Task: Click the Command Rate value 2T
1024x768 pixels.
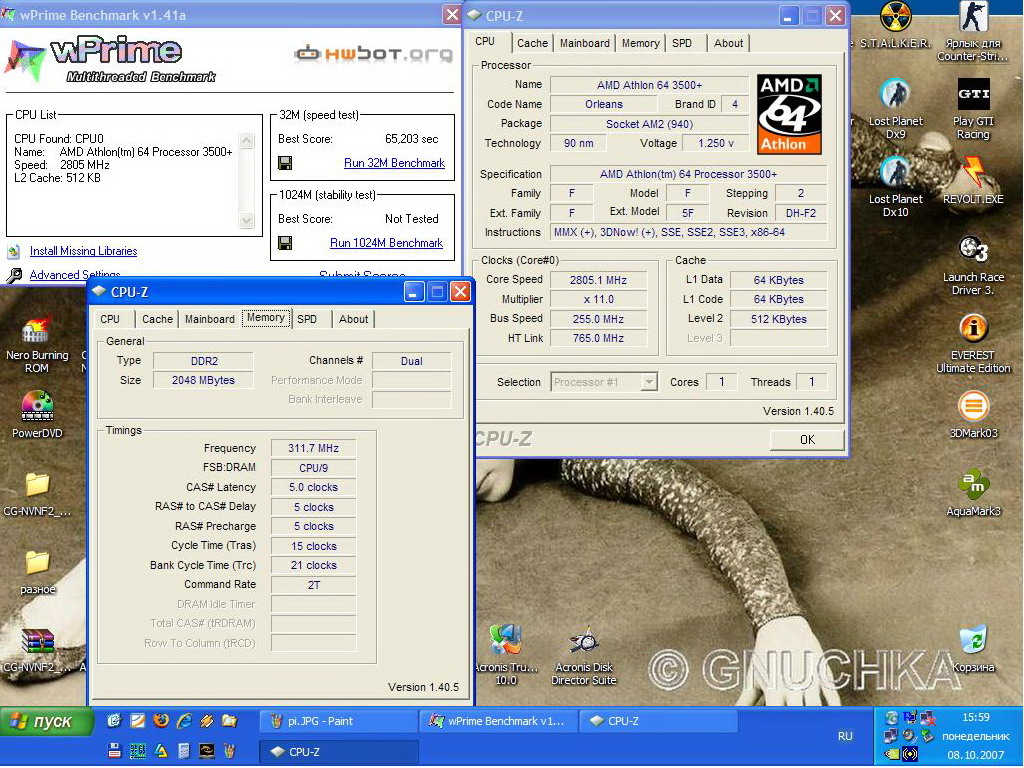Action: tap(313, 584)
